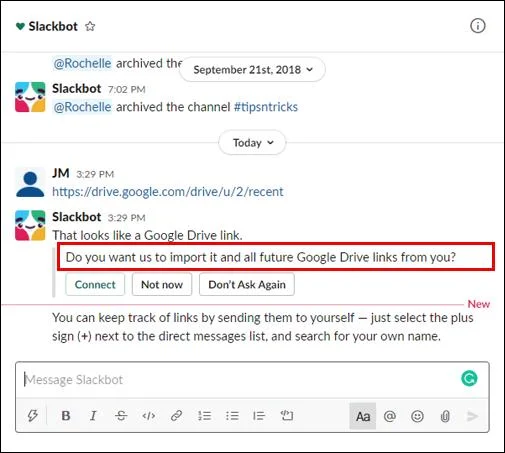The height and width of the screenshot is (453, 505).
Task: Toggle bold formatting
Action: point(66,416)
